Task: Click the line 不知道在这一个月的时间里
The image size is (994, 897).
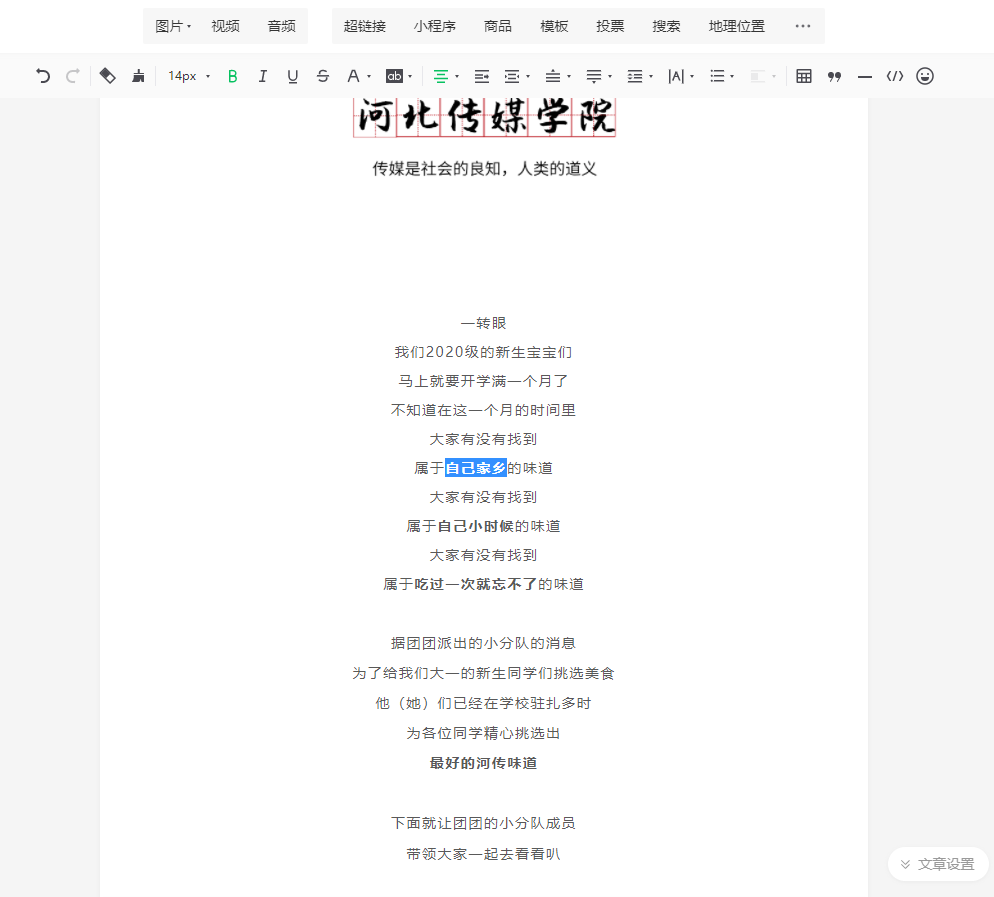Action: pos(483,410)
